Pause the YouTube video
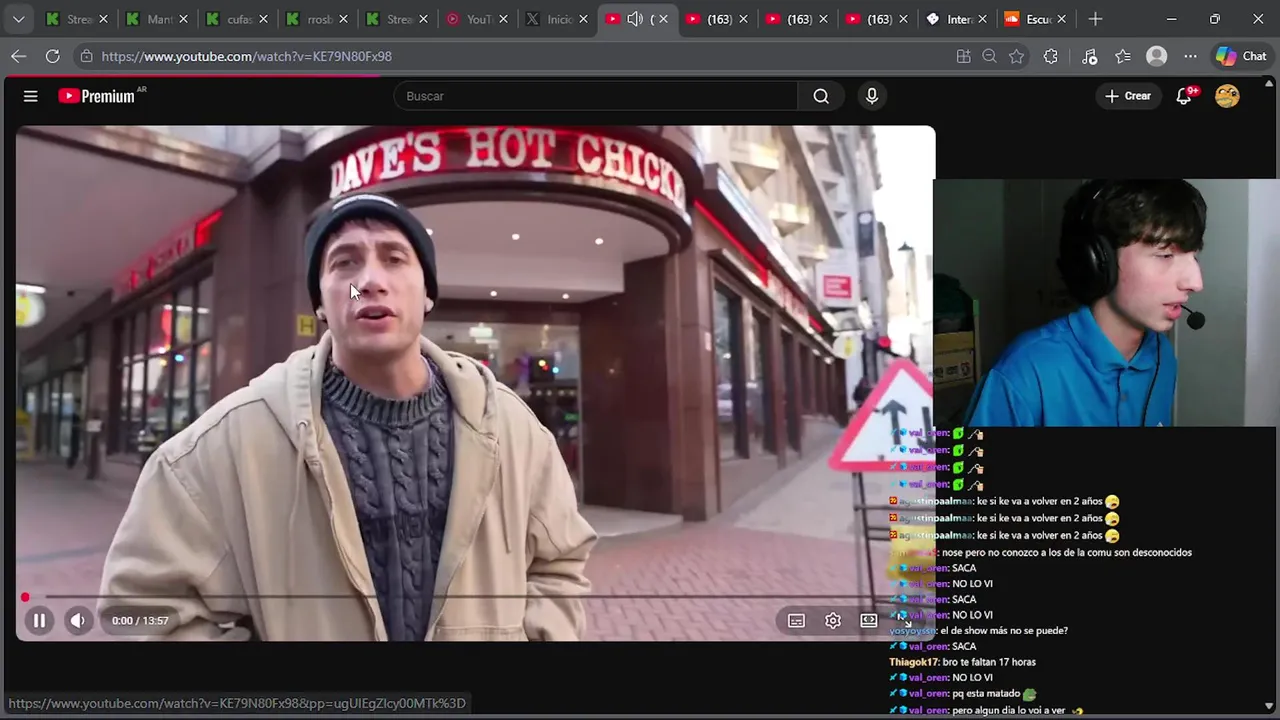The width and height of the screenshot is (1280, 720). 39,621
